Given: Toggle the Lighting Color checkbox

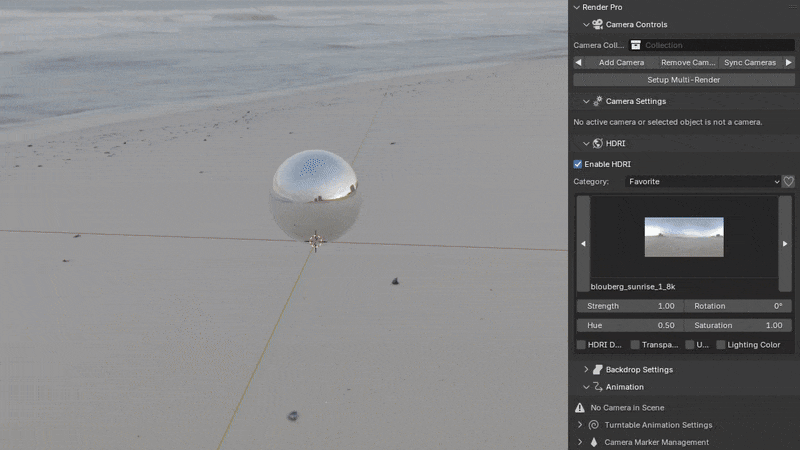Looking at the screenshot, I should pyautogui.click(x=721, y=345).
